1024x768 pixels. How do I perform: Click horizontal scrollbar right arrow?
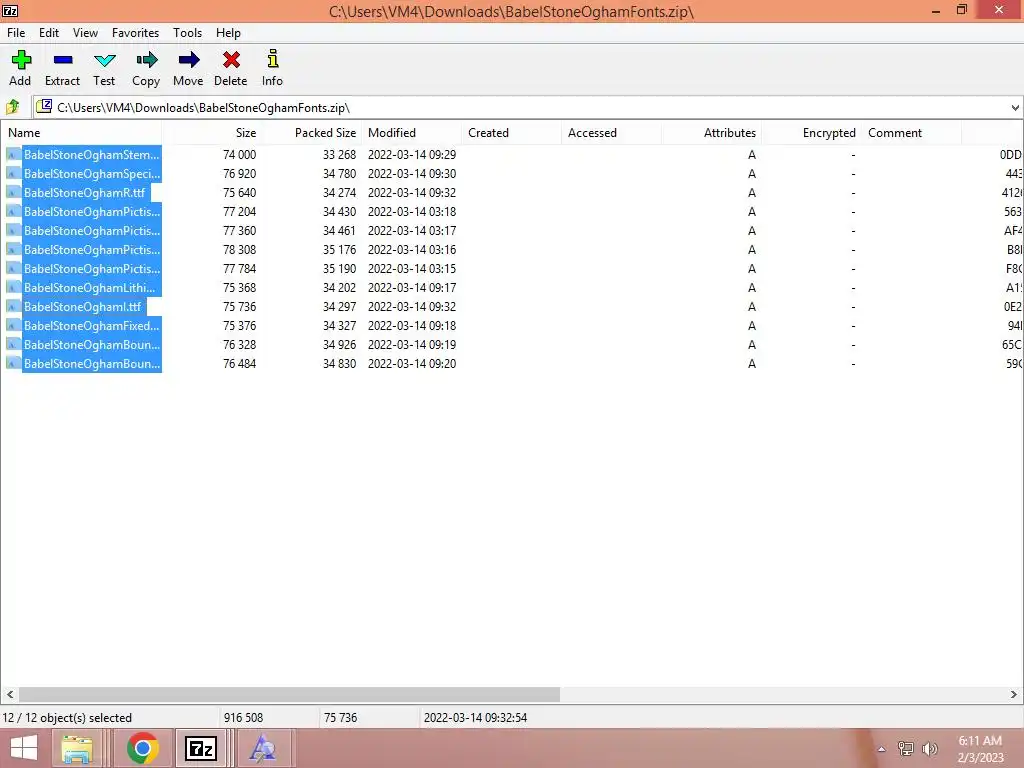pos(1014,694)
